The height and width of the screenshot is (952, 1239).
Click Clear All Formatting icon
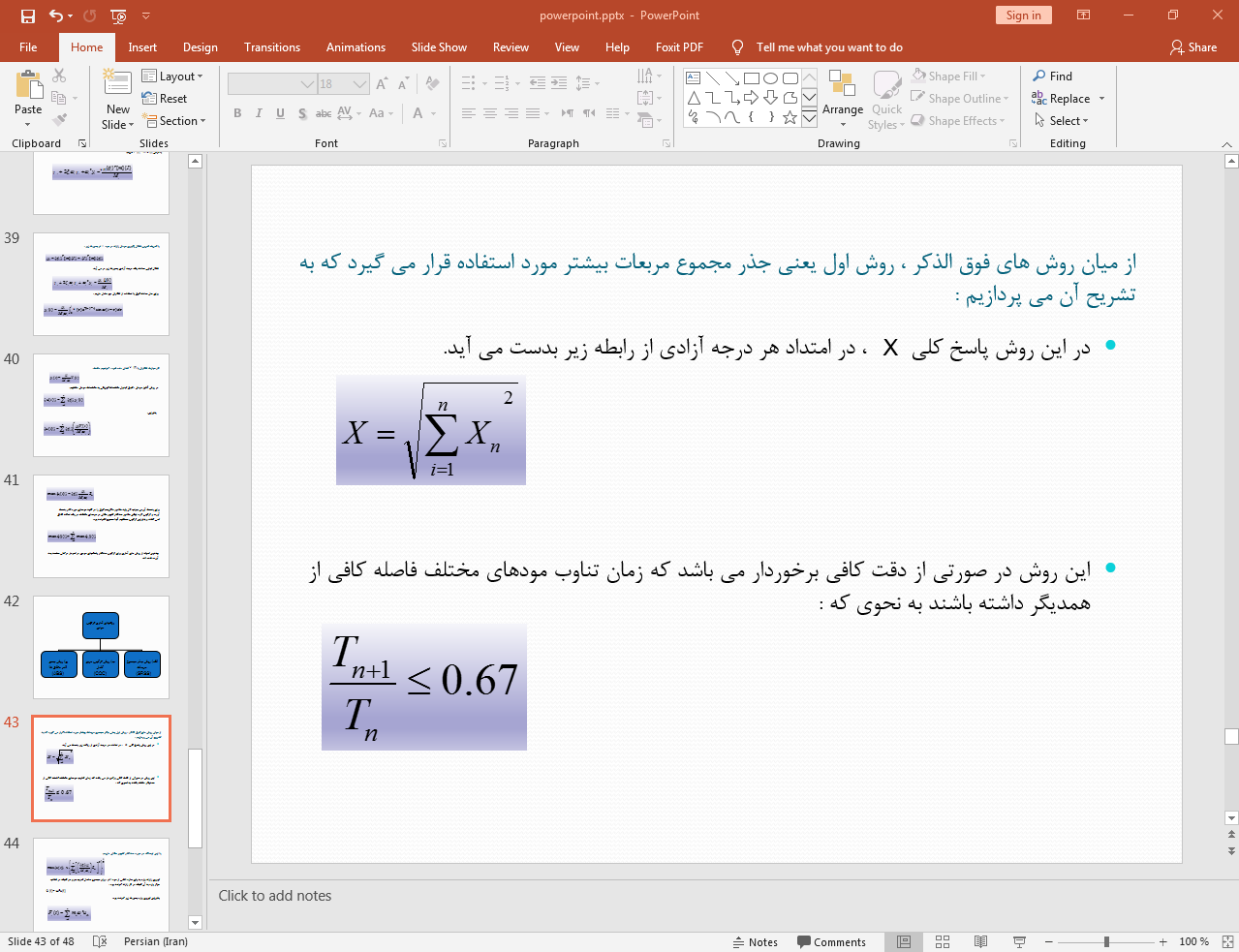432,84
